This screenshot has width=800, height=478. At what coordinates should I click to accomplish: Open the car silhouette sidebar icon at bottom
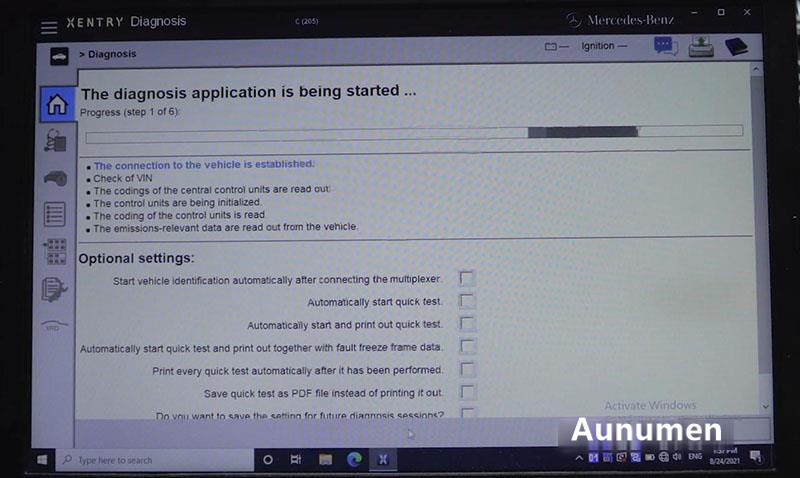54,325
